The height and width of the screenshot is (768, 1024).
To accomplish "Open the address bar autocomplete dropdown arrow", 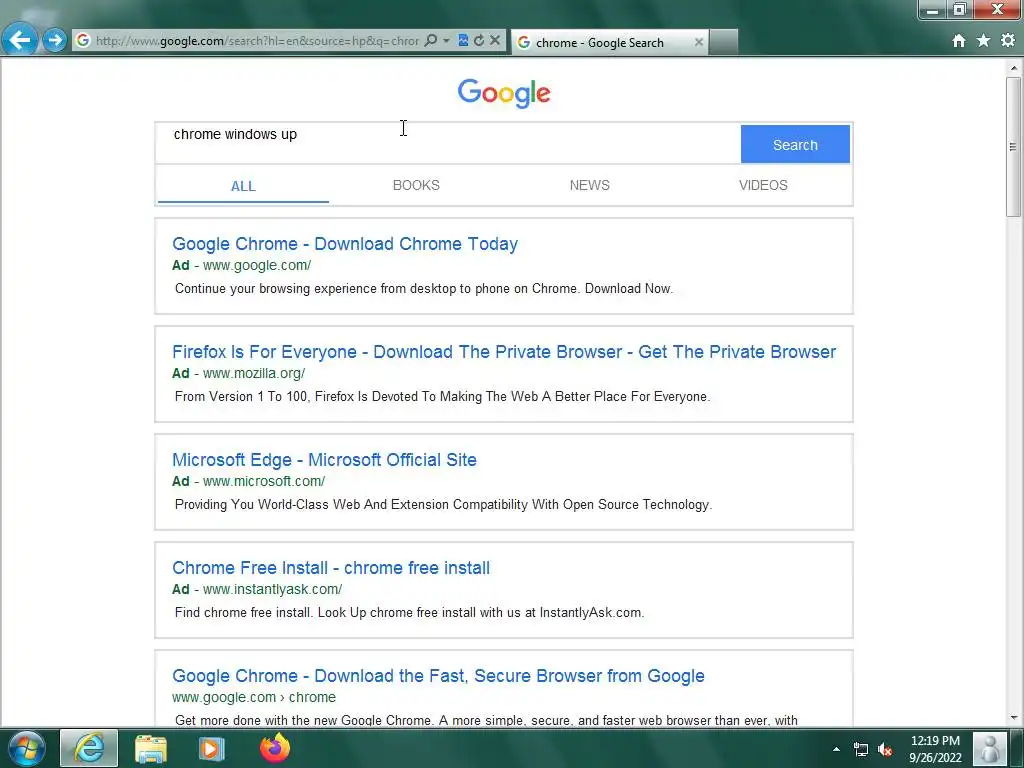I will coord(446,40).
